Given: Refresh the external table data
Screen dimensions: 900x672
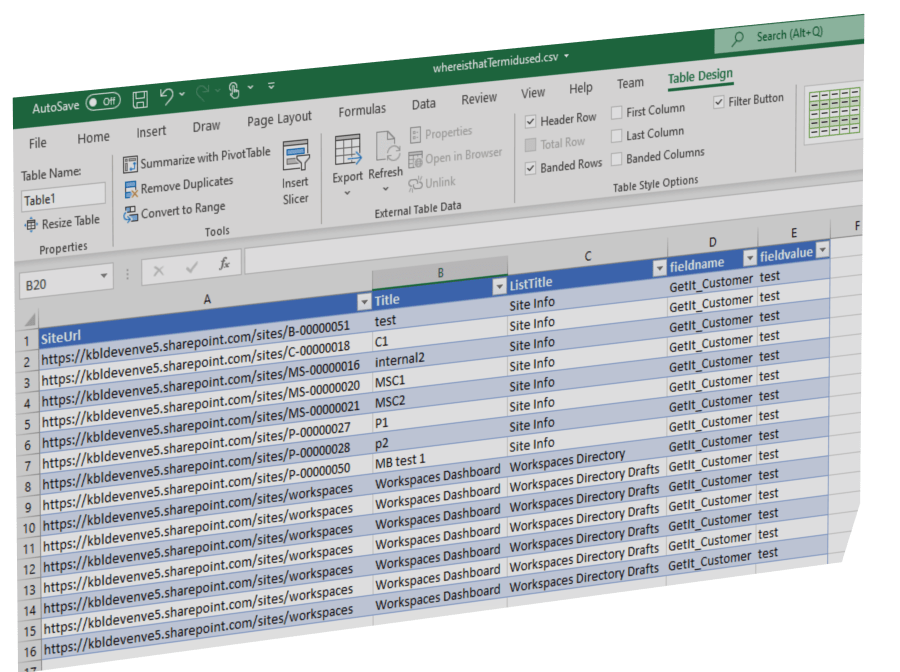Looking at the screenshot, I should point(386,152).
